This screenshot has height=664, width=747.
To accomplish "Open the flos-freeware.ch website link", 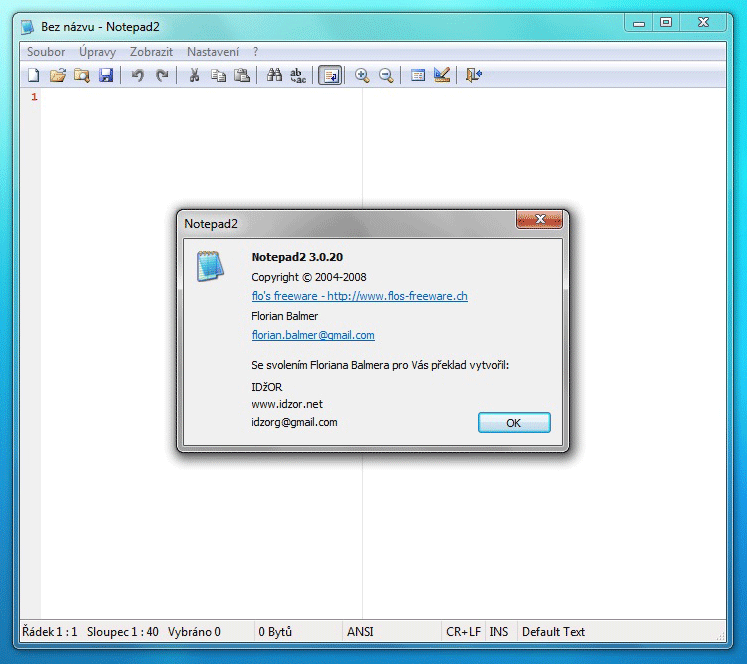I will coord(359,296).
